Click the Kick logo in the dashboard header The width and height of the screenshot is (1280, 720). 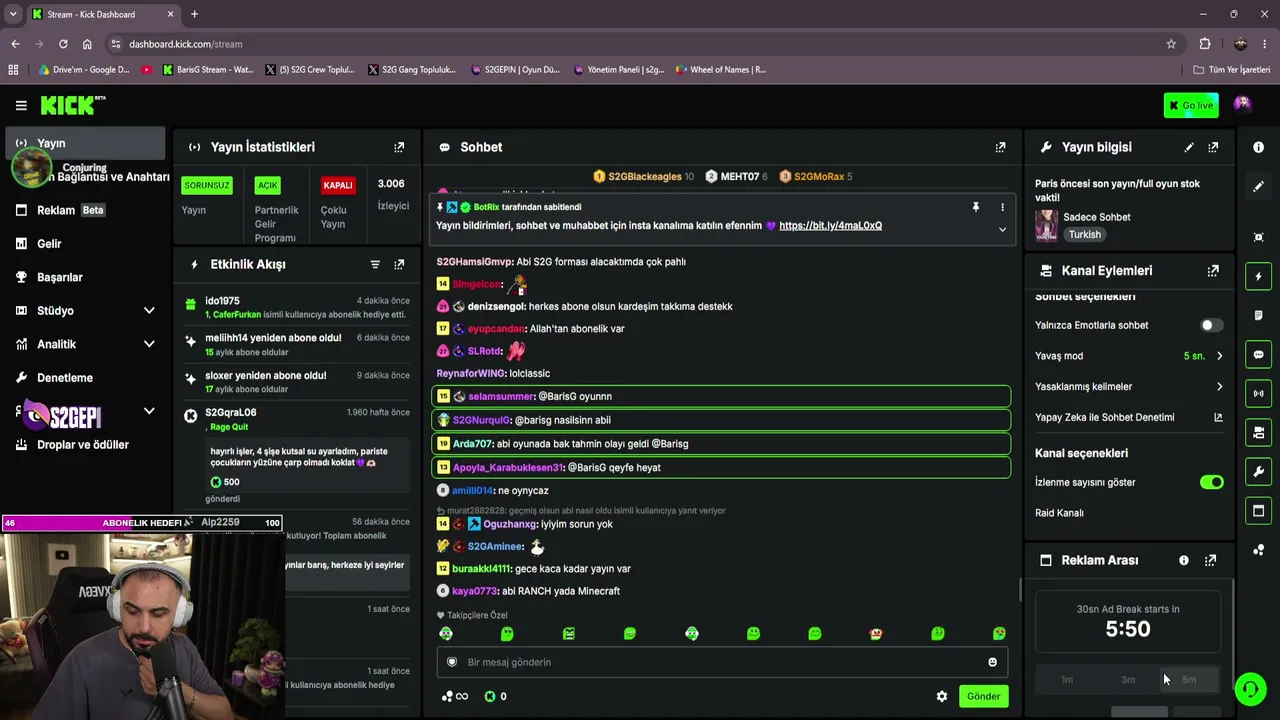click(x=72, y=105)
